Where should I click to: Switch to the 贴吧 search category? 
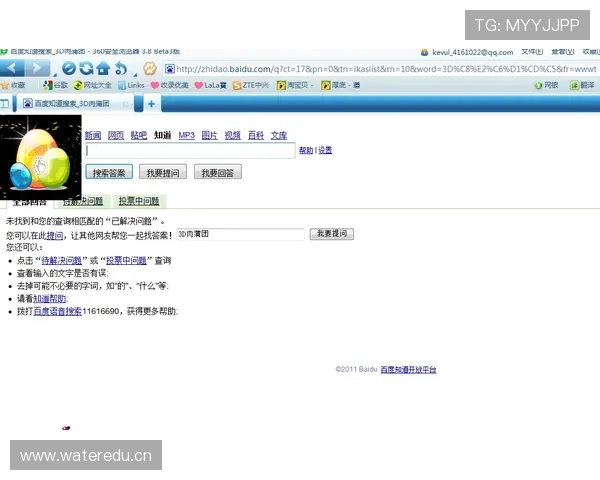(139, 135)
